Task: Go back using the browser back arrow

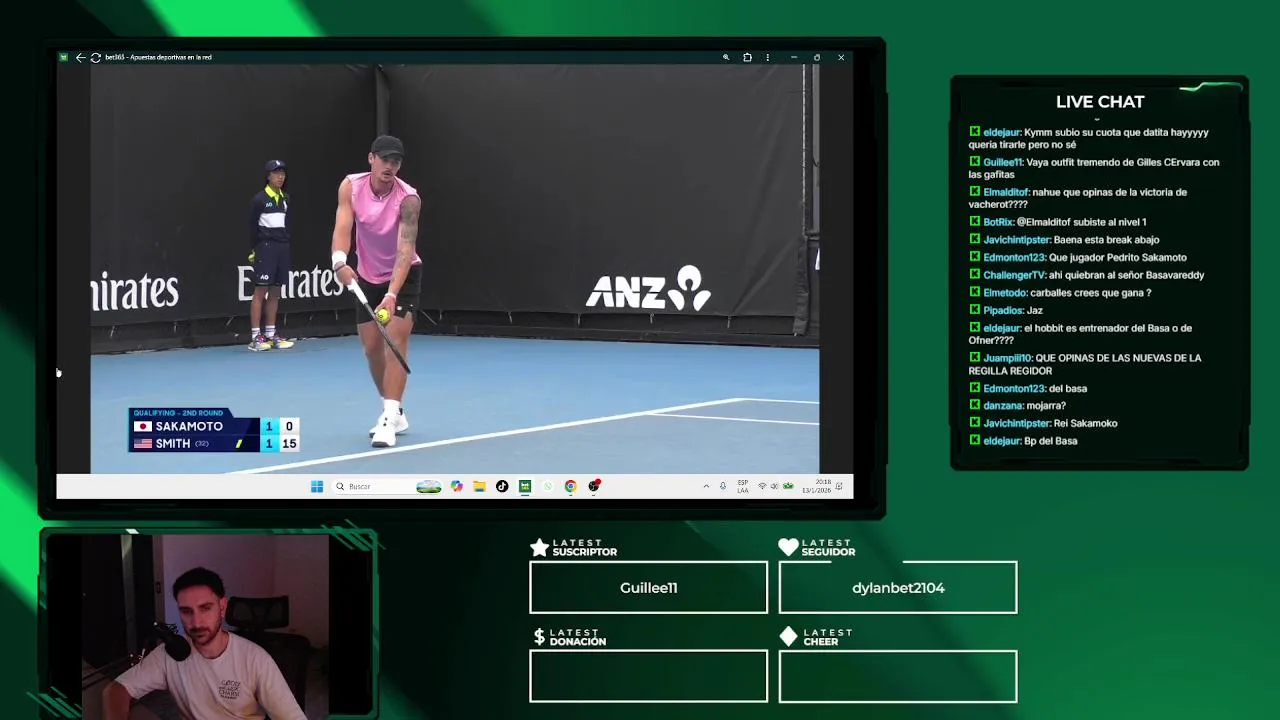Action: pyautogui.click(x=81, y=57)
